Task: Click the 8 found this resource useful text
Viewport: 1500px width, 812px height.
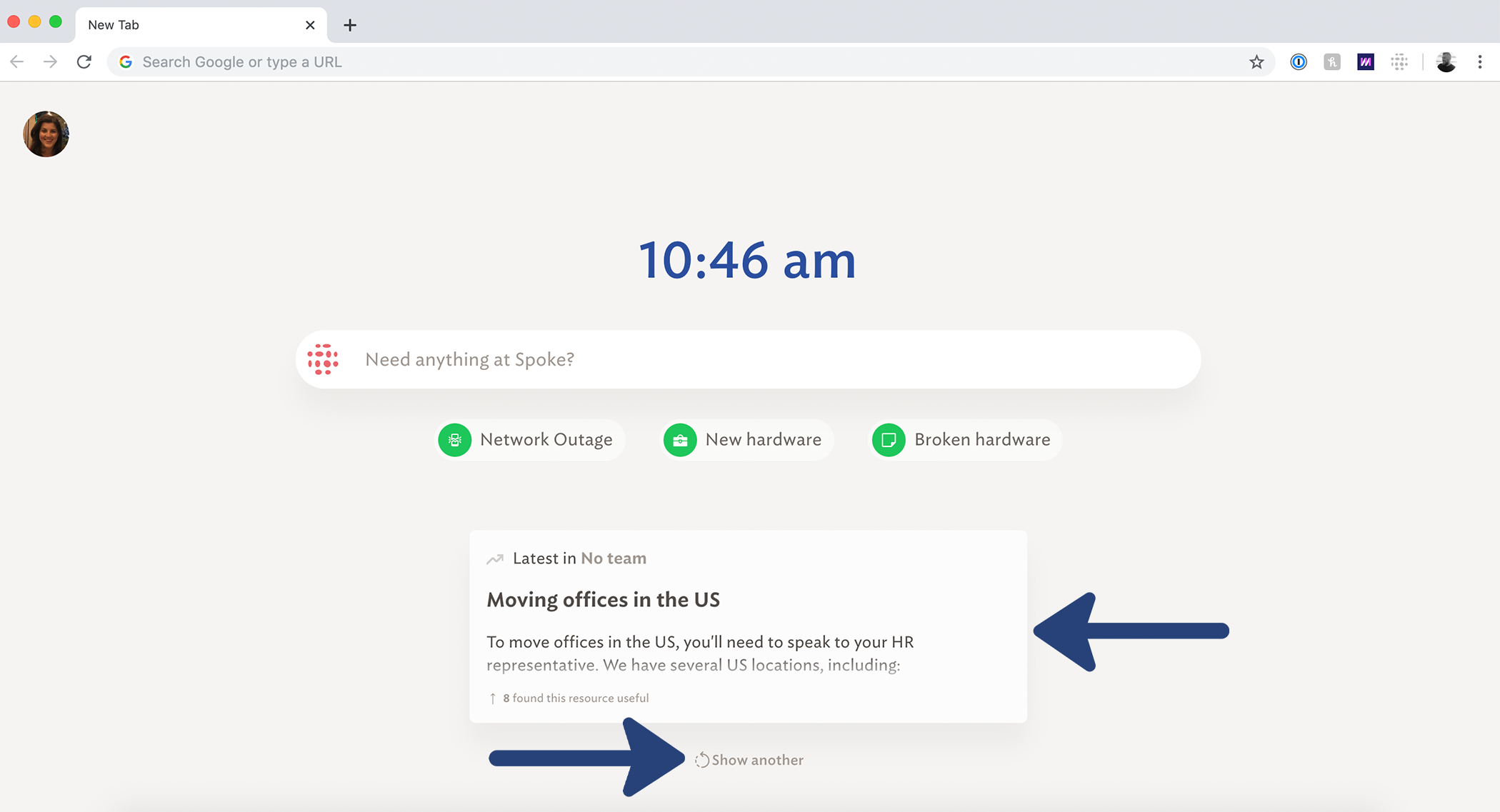Action: coord(576,698)
